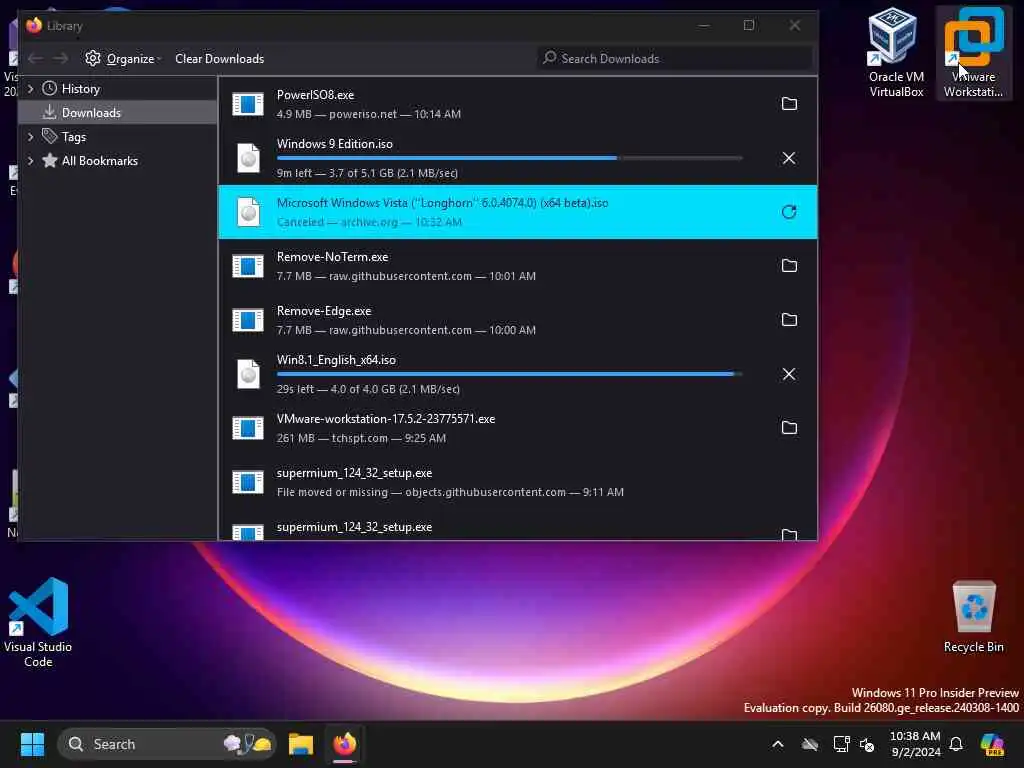Open Visual Studio Code desktop shortcut
The image size is (1024, 768).
[x=38, y=622]
